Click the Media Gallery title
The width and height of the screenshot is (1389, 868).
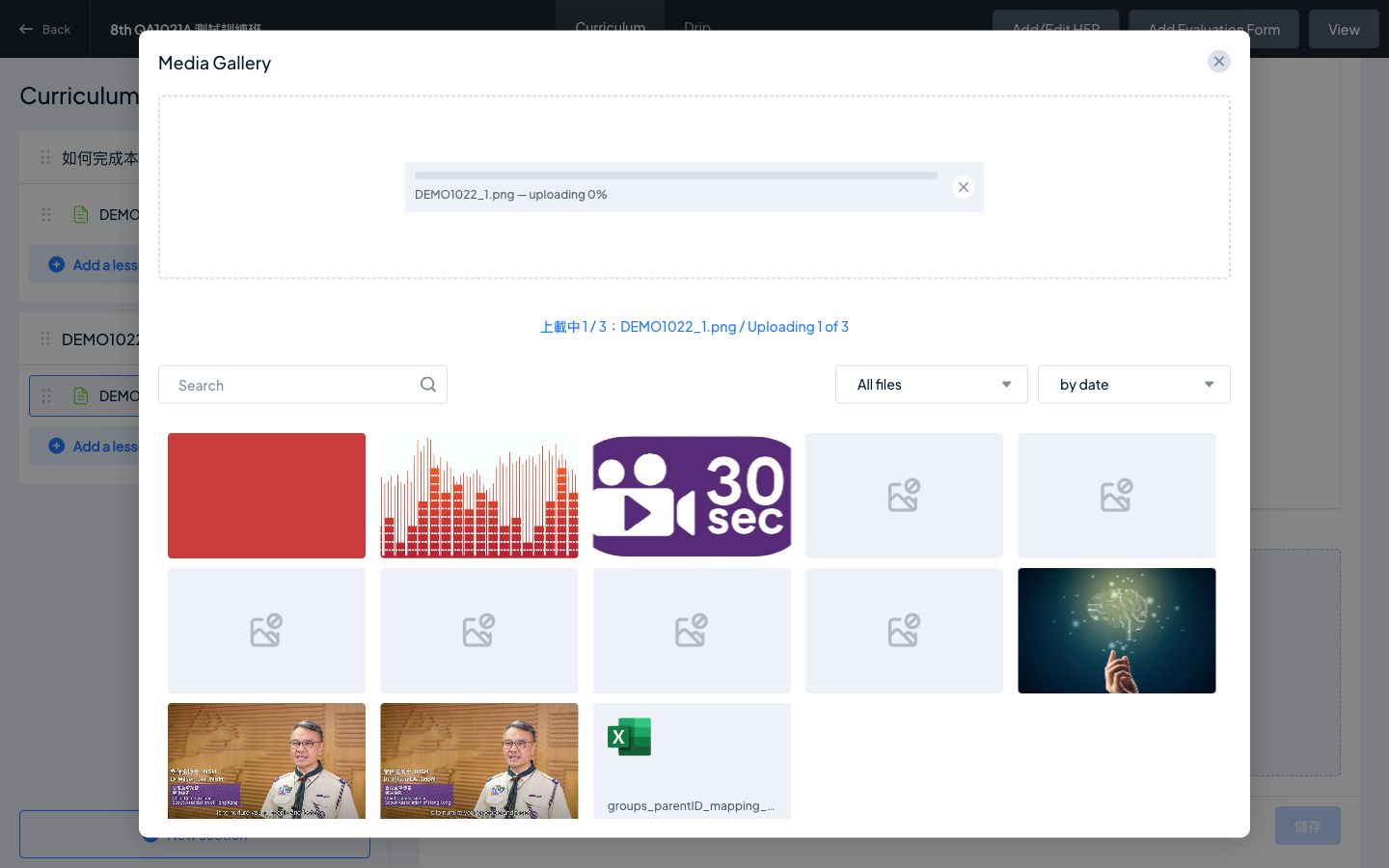click(214, 63)
